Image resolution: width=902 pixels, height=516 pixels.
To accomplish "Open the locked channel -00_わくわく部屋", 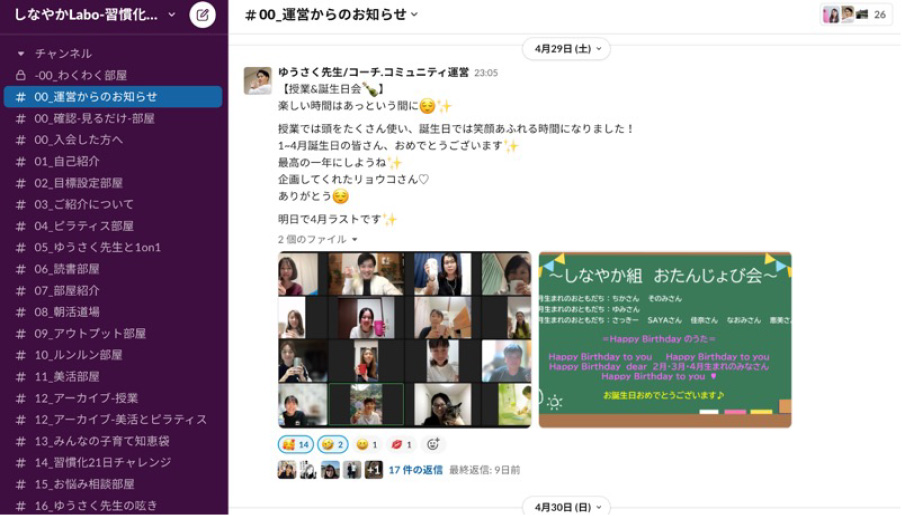I will [113, 75].
